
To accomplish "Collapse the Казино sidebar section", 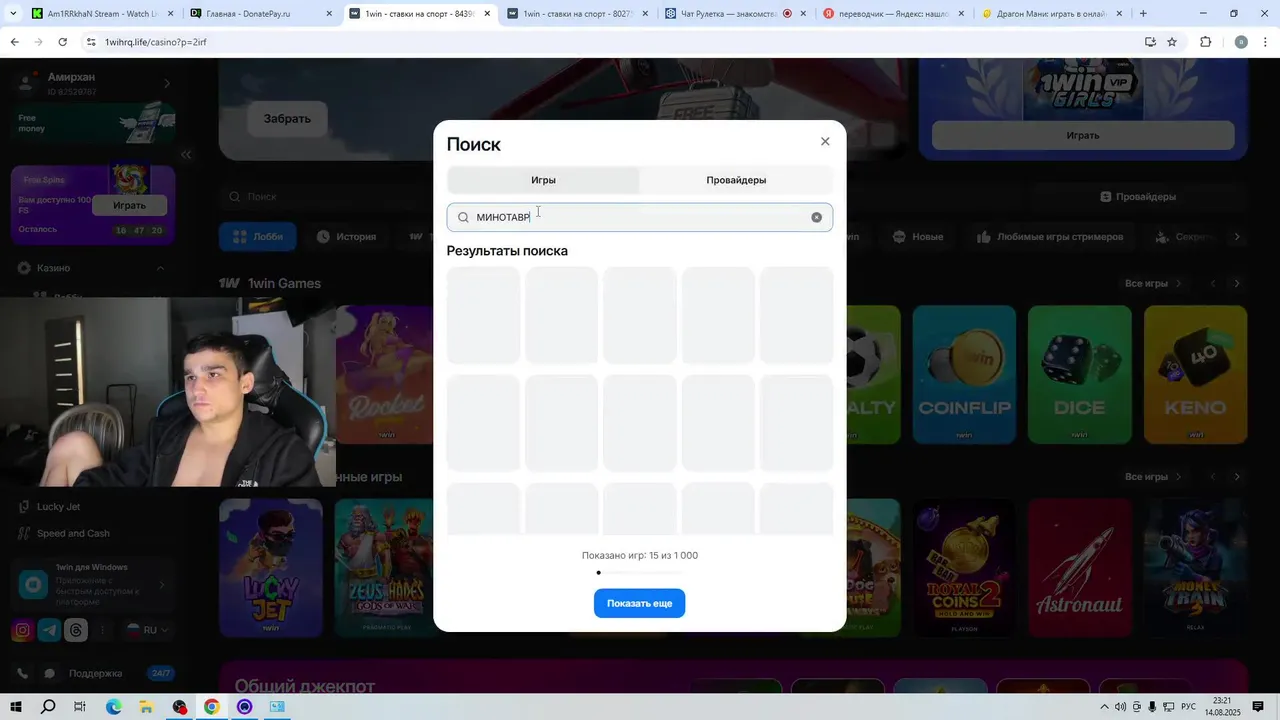I will (x=160, y=268).
